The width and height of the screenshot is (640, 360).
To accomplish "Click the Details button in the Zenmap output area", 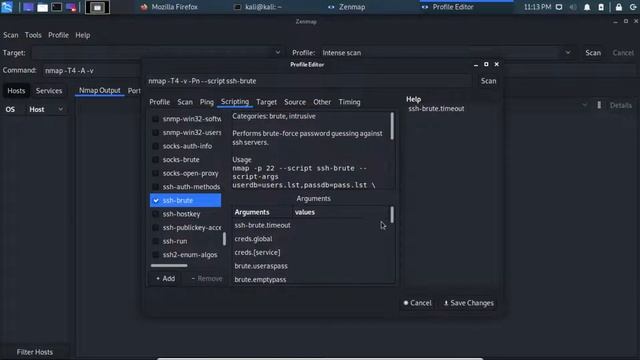I will [620, 105].
